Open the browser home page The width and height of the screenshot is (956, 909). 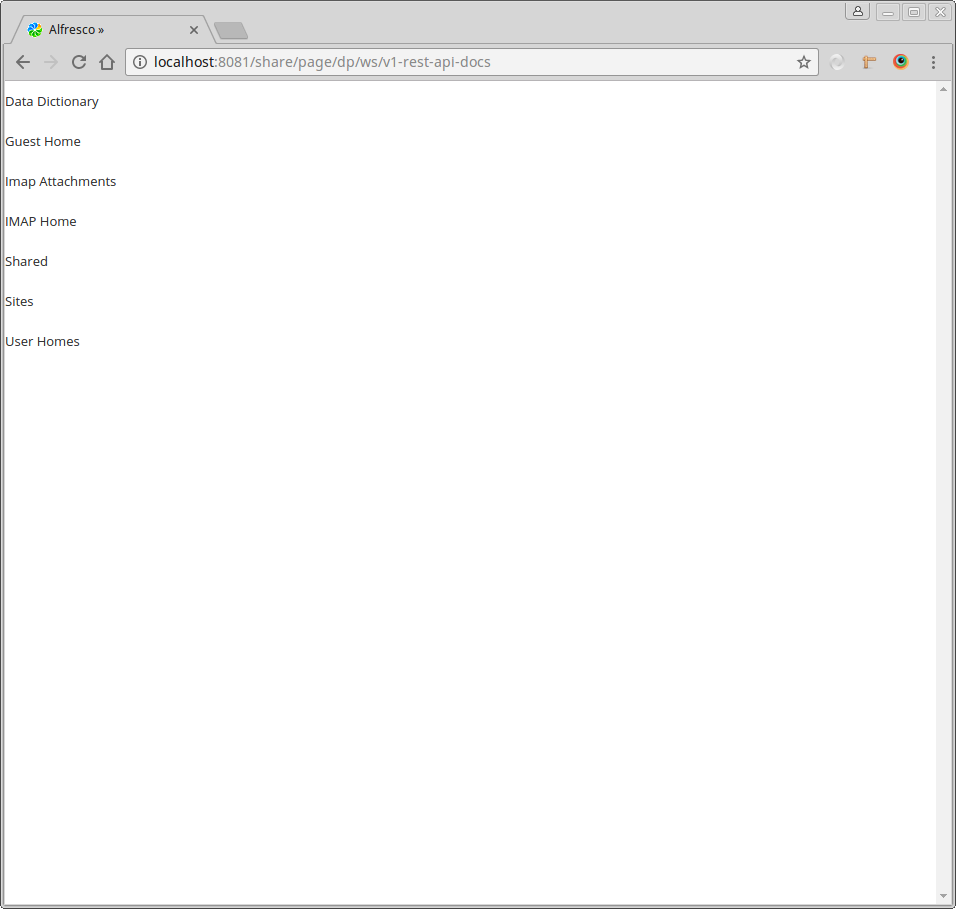click(x=107, y=62)
